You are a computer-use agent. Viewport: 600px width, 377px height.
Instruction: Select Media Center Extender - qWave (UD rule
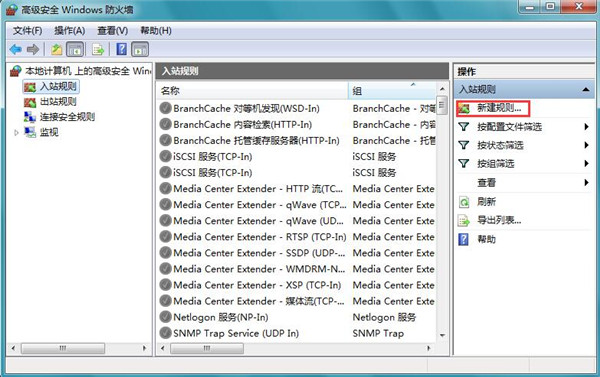click(x=258, y=221)
